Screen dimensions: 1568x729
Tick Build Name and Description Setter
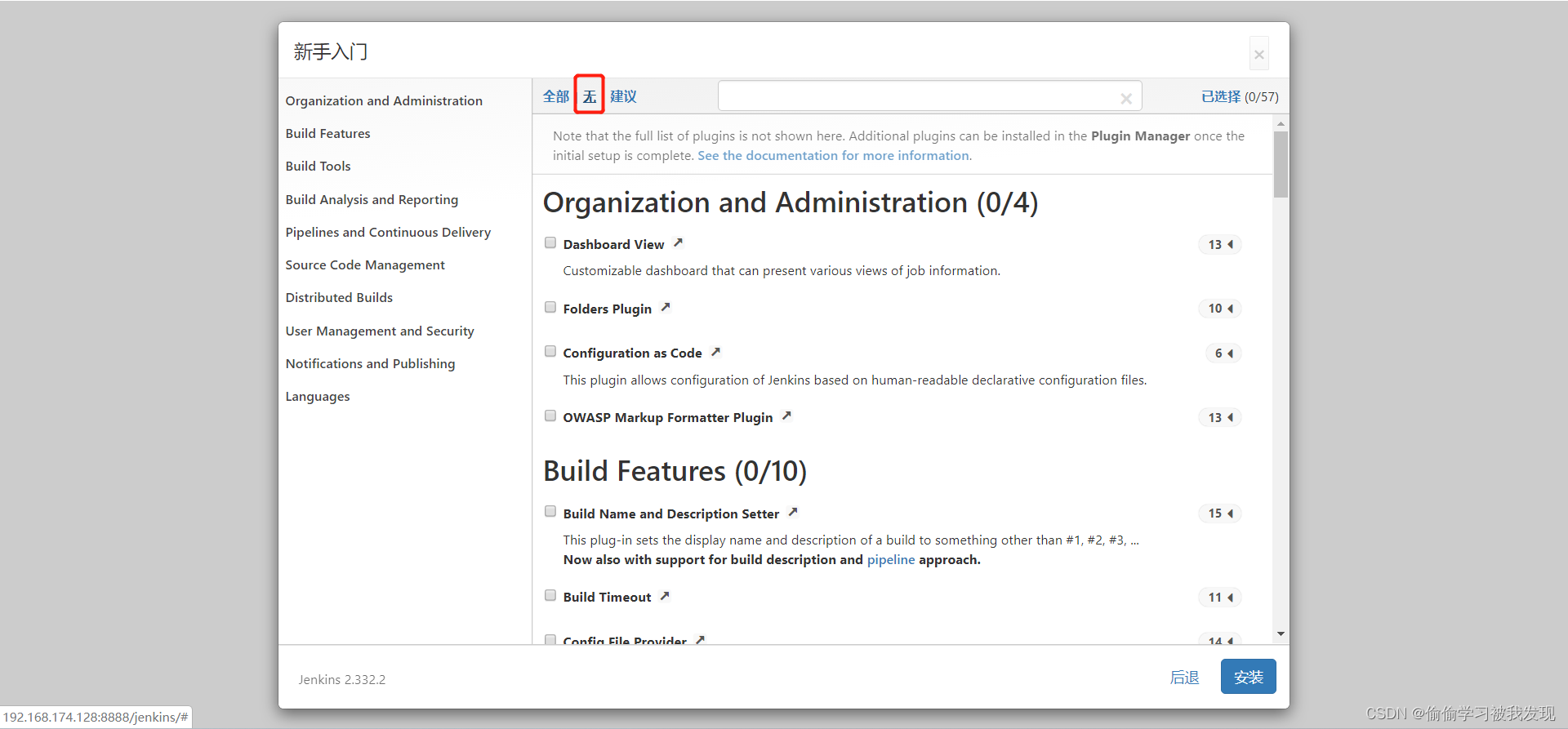[550, 512]
